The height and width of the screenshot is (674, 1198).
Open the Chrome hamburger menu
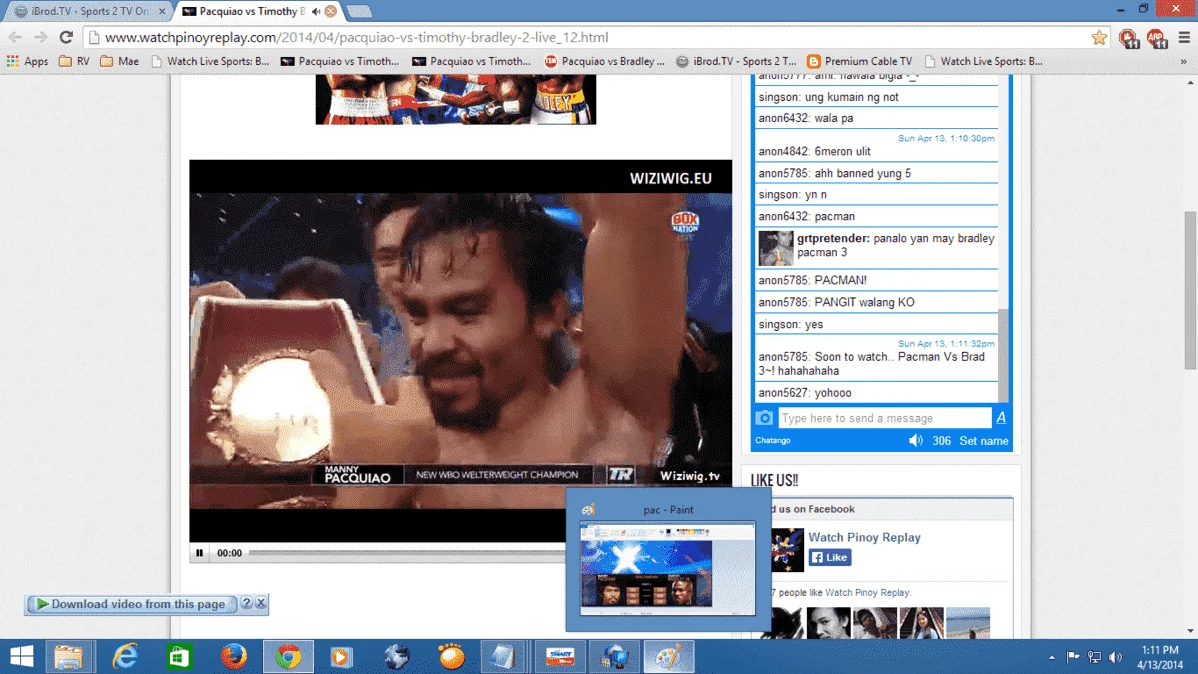tap(1184, 37)
